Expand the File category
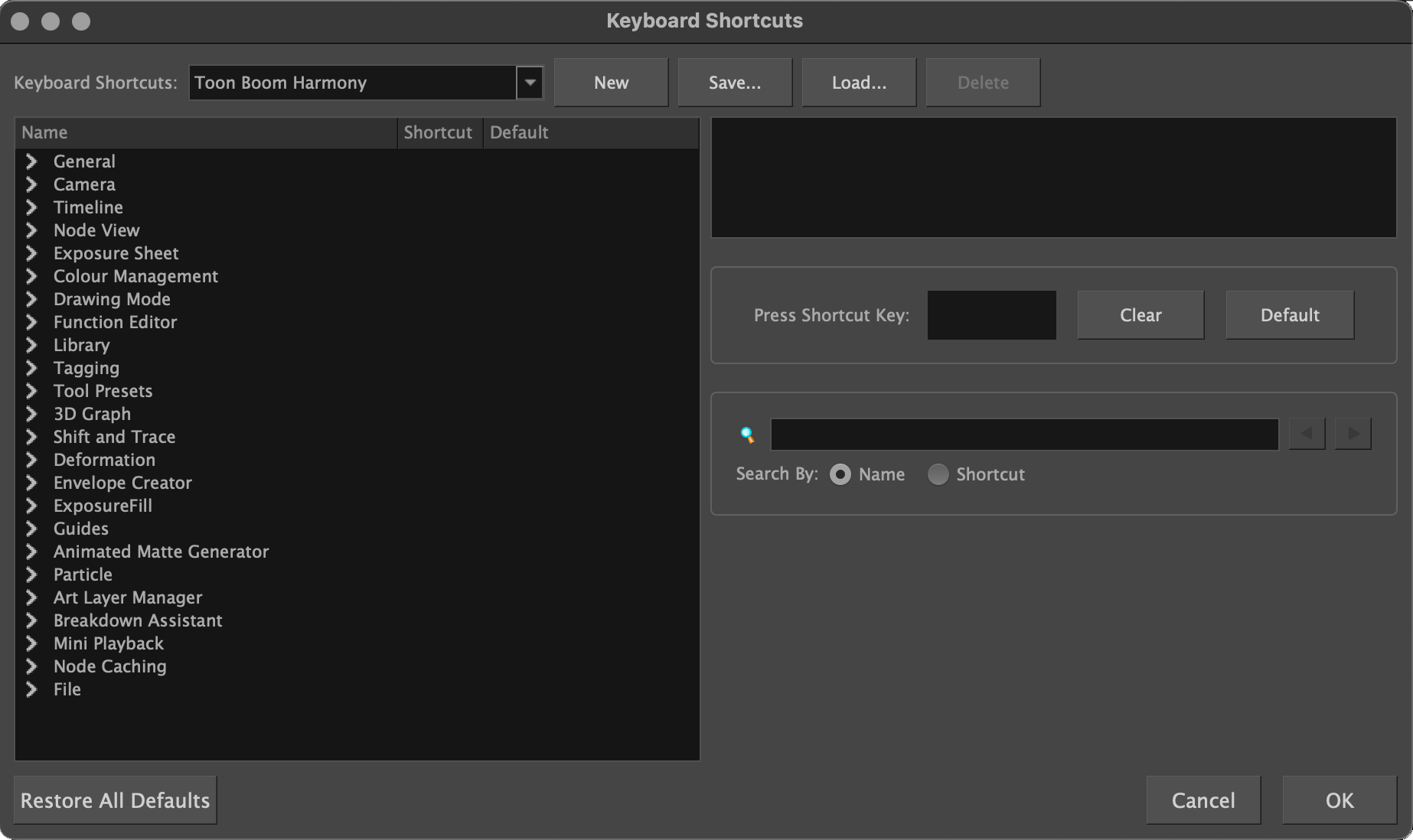 click(31, 689)
